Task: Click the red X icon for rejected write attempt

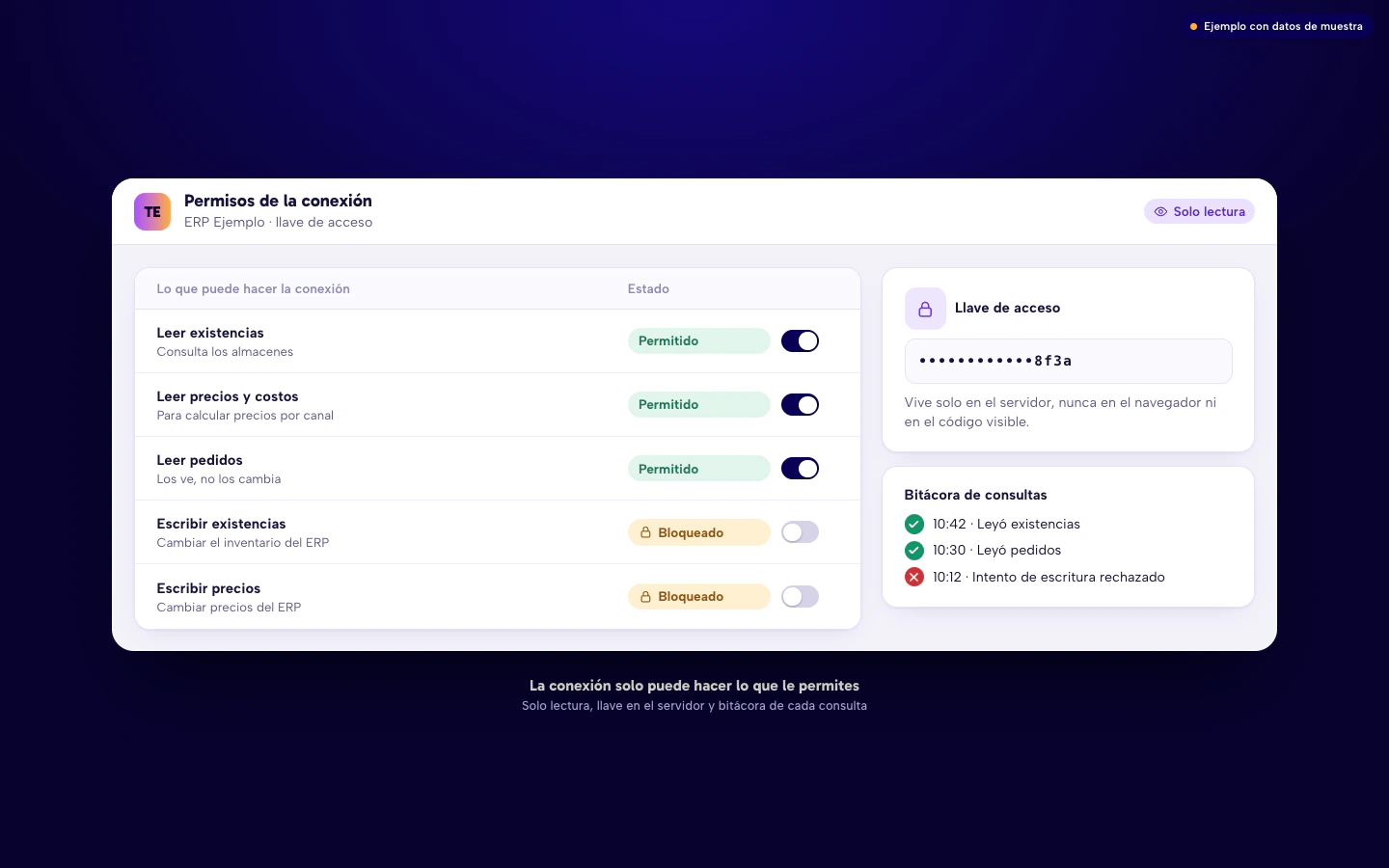Action: pos(914,577)
